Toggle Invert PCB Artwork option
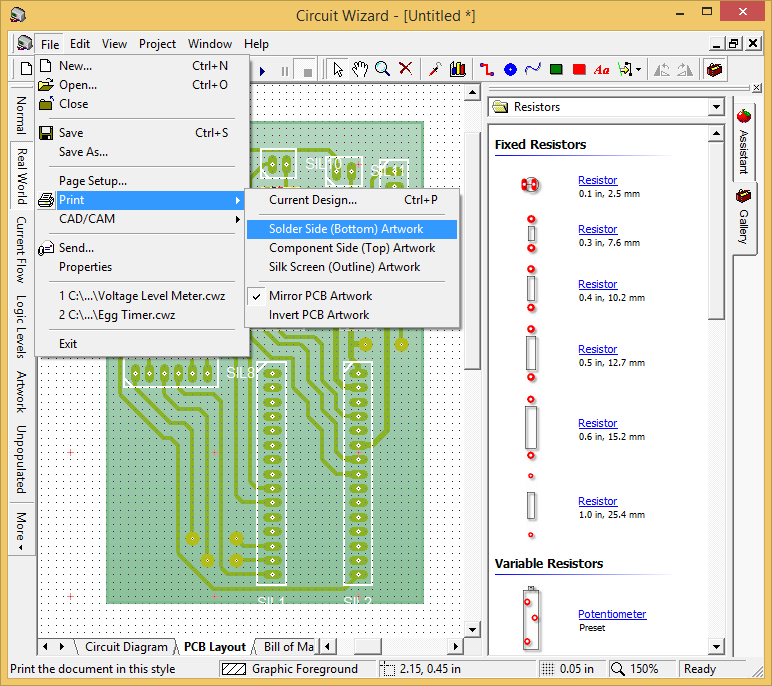Viewport: 772px width, 686px height. point(352,315)
